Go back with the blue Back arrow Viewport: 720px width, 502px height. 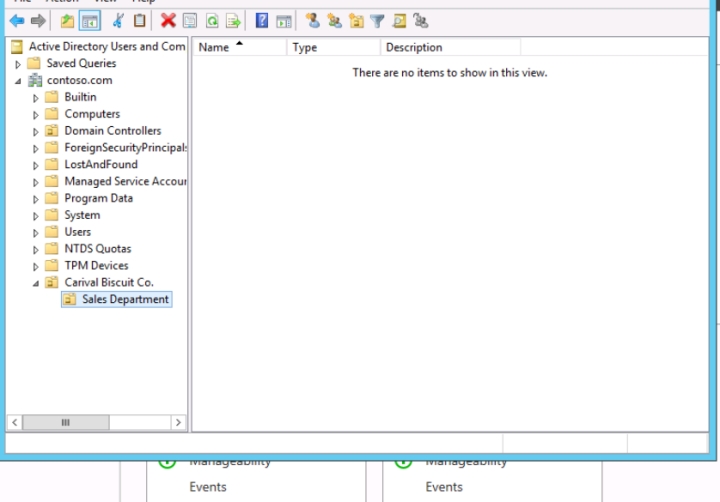point(17,21)
